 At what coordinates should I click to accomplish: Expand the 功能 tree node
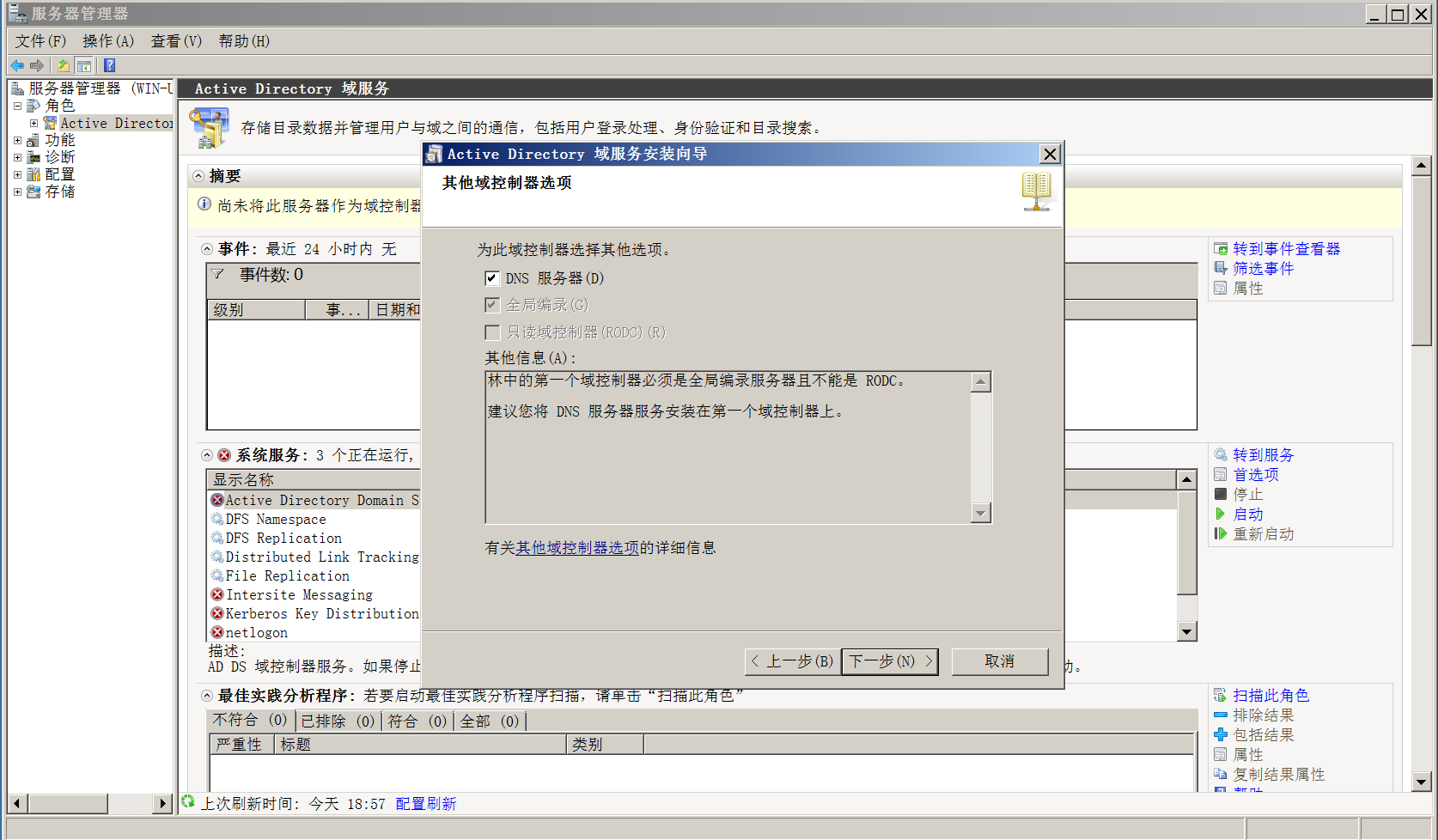click(x=17, y=140)
